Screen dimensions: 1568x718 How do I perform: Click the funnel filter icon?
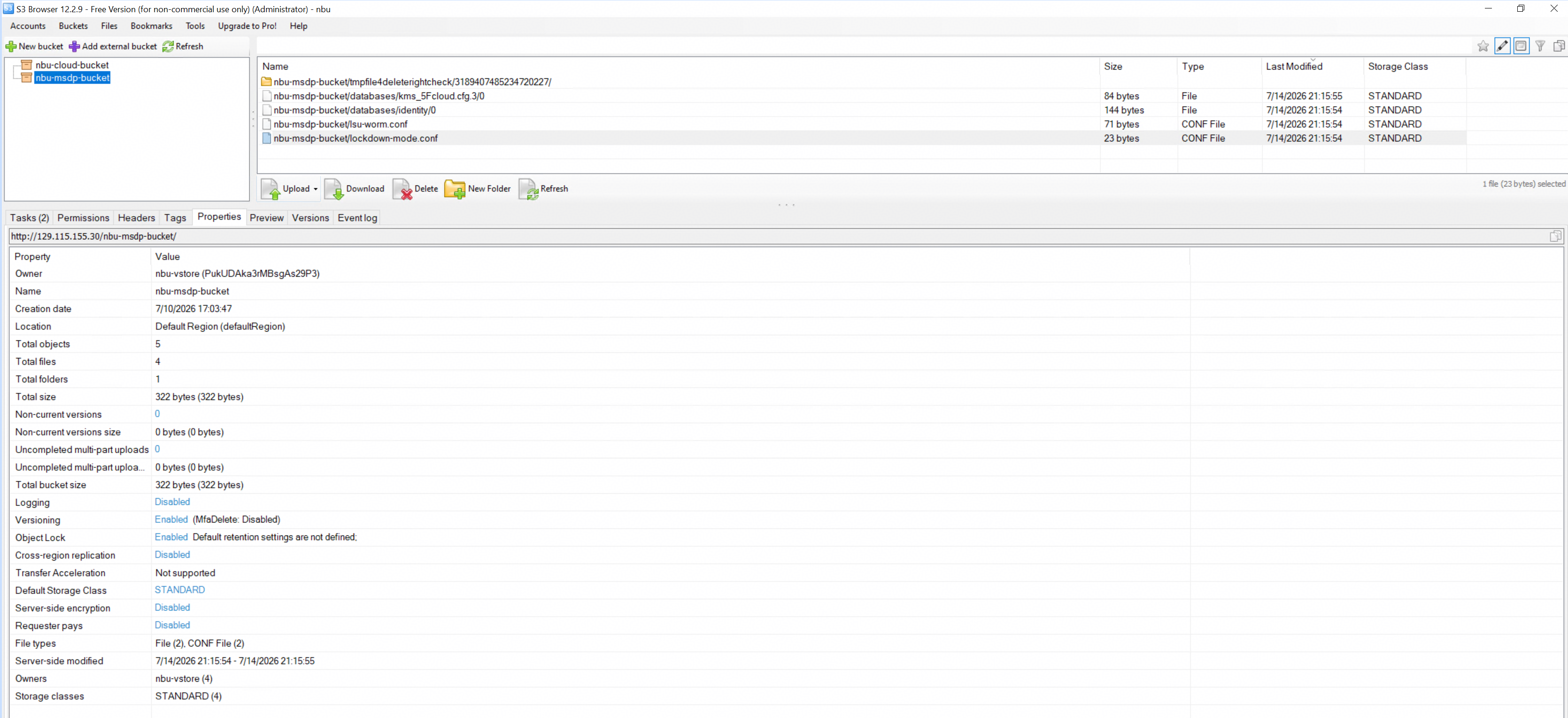(1540, 46)
